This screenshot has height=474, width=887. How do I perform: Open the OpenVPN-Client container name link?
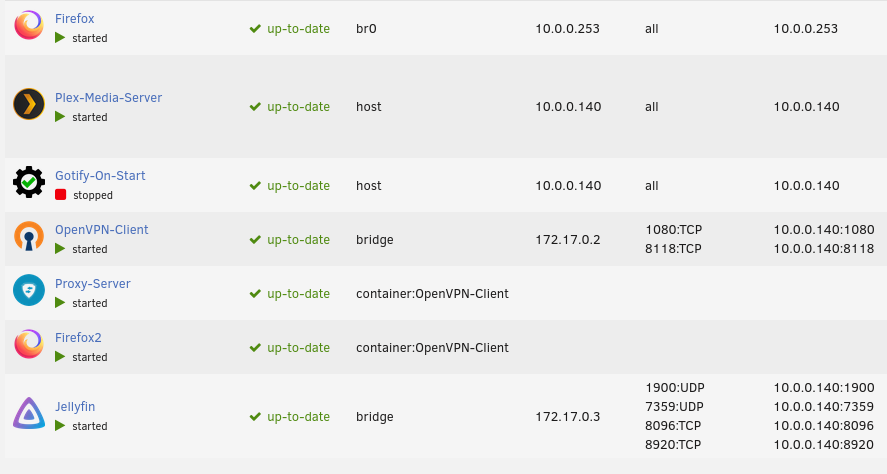coord(102,230)
